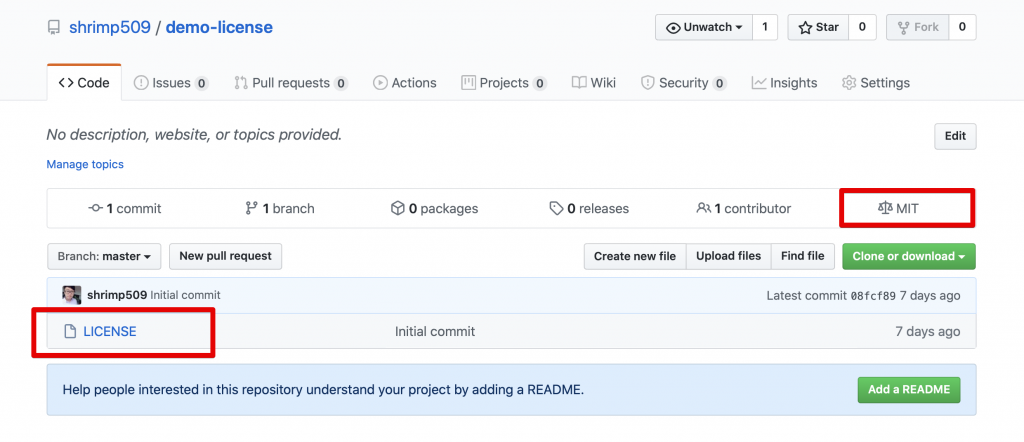Go to the Settings tab
The width and height of the screenshot is (1024, 442).
click(876, 83)
